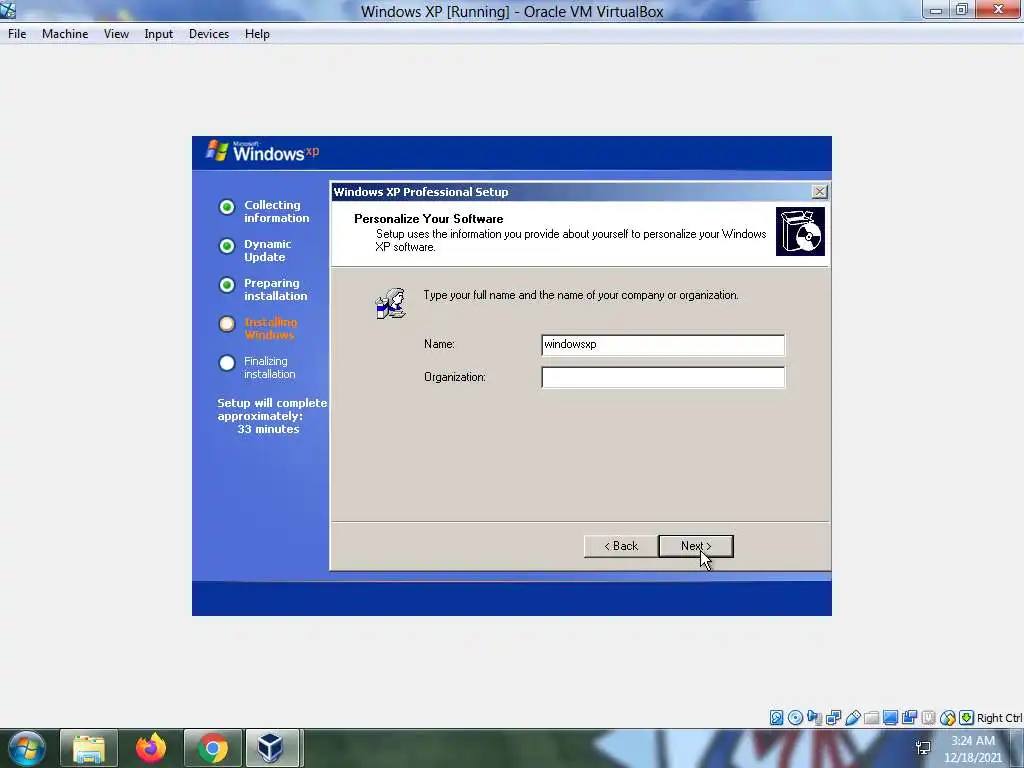Open the Machine menu
Screen dimensions: 1024x768
pyautogui.click(x=65, y=34)
